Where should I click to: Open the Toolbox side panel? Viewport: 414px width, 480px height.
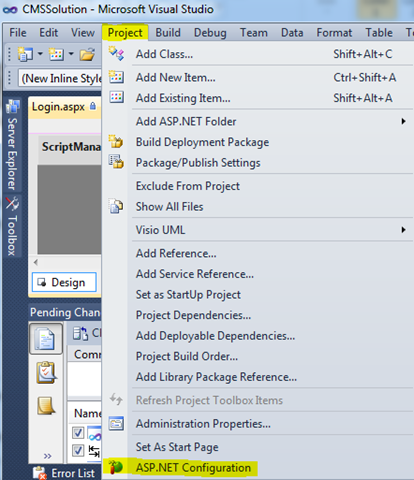(x=12, y=226)
